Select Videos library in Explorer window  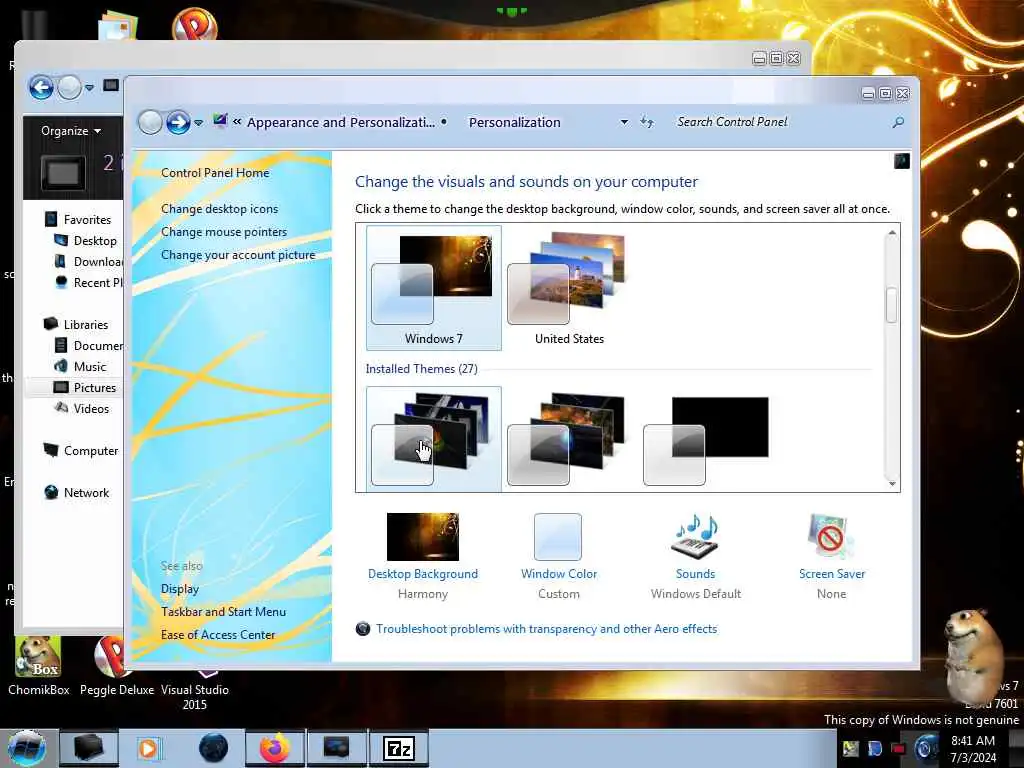[91, 408]
